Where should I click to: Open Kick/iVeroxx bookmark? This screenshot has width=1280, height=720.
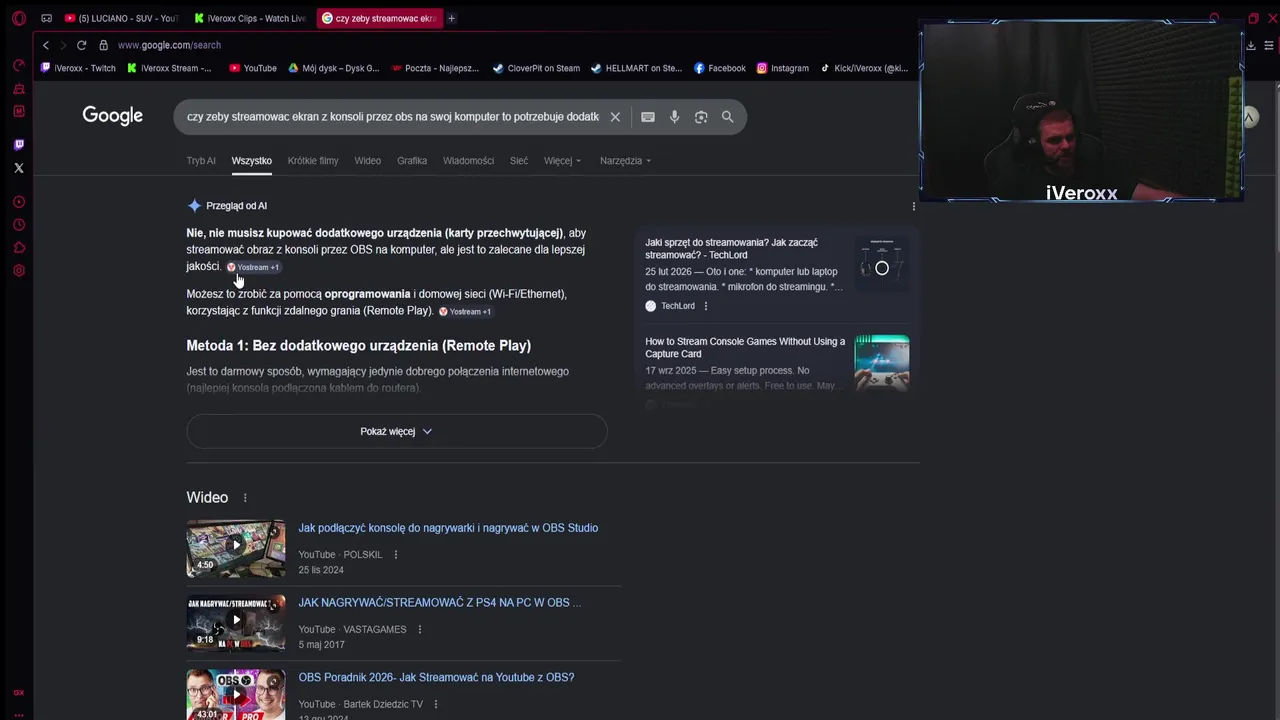click(x=864, y=69)
